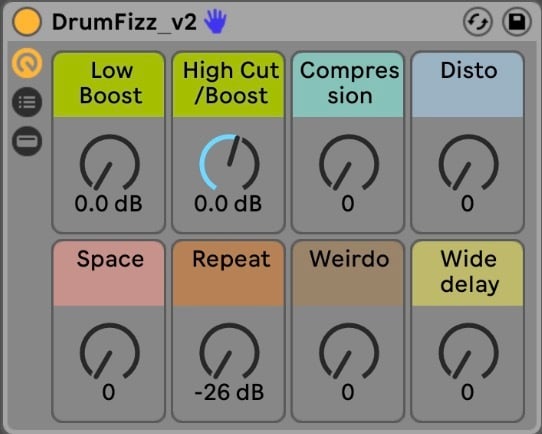The image size is (542, 434).
Task: Click the High Cut/Boost macro knob
Action: pyautogui.click(x=229, y=163)
